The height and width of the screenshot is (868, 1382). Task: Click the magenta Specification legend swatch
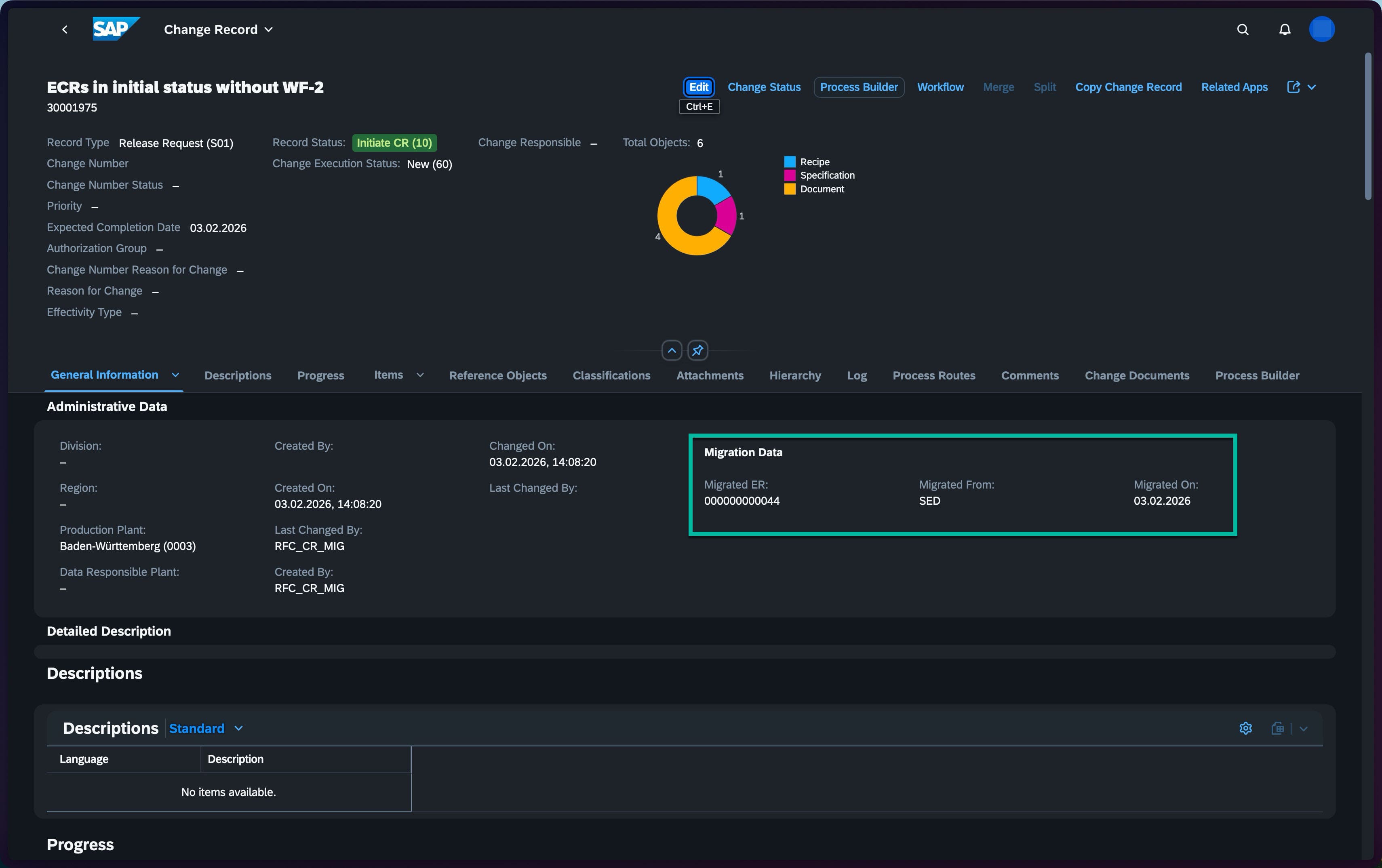point(790,175)
